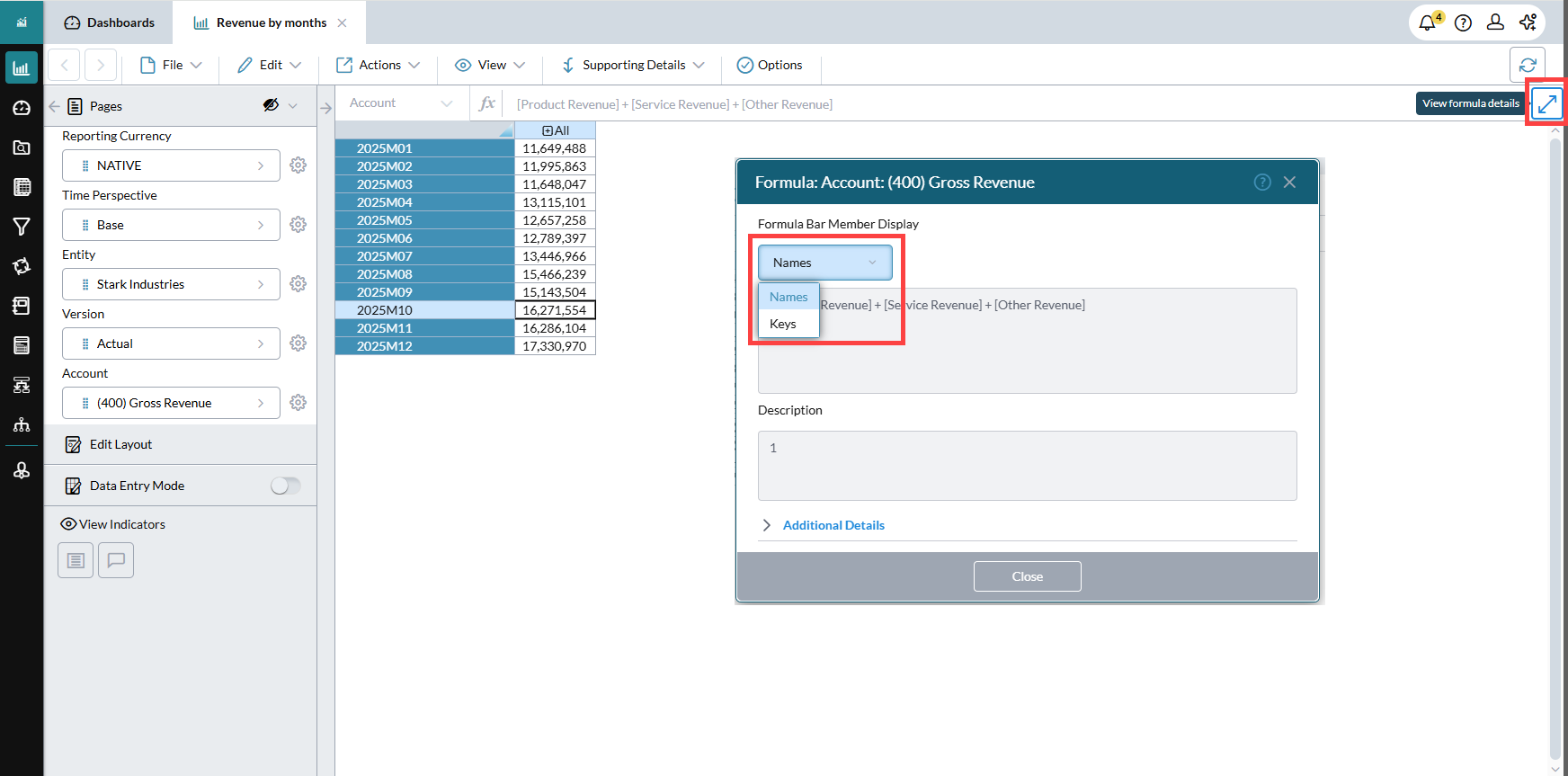Viewport: 1568px width, 776px height.
Task: Open the user profile icon
Action: pos(1495,23)
